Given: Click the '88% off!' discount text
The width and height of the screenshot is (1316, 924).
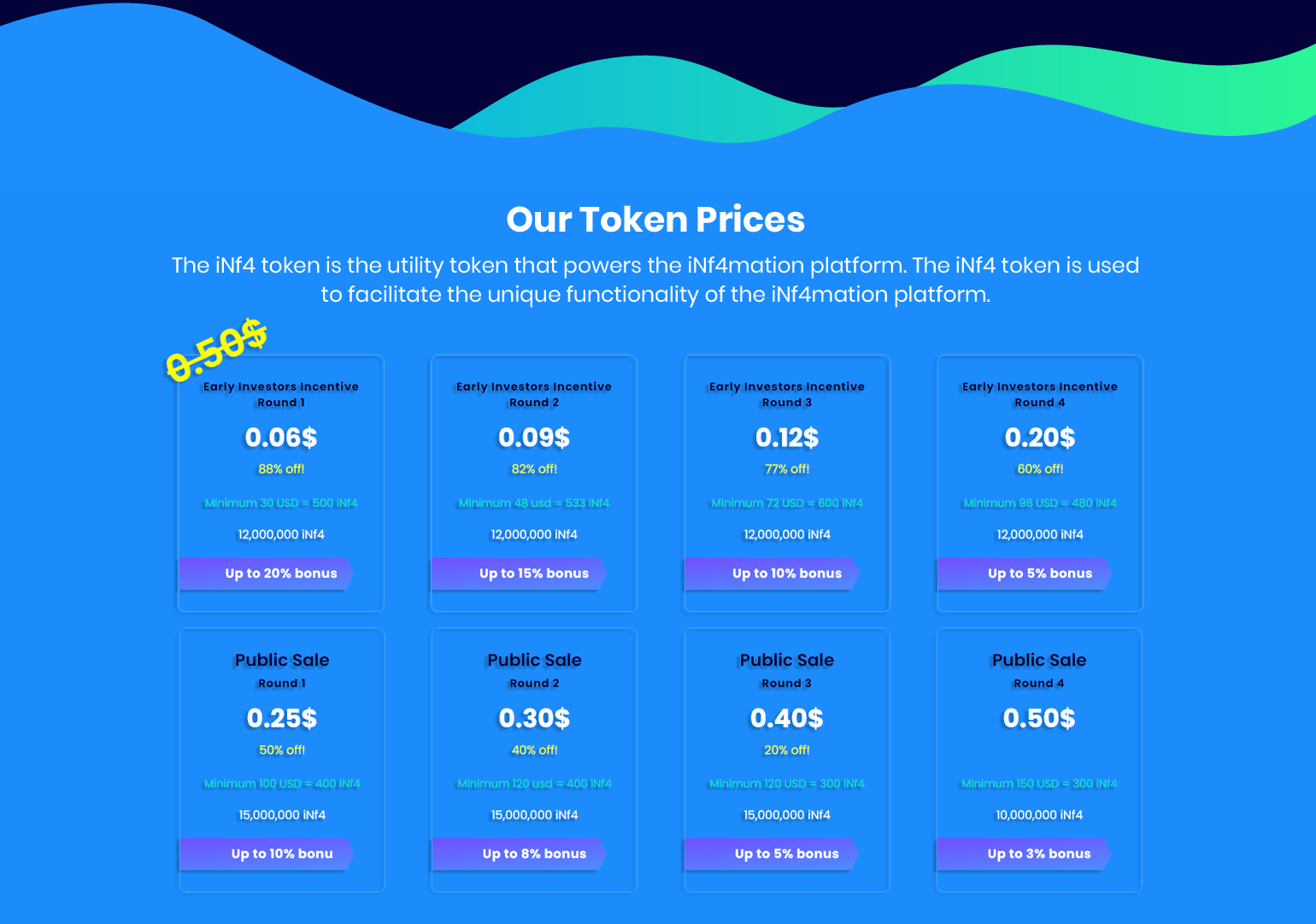Looking at the screenshot, I should pyautogui.click(x=281, y=469).
